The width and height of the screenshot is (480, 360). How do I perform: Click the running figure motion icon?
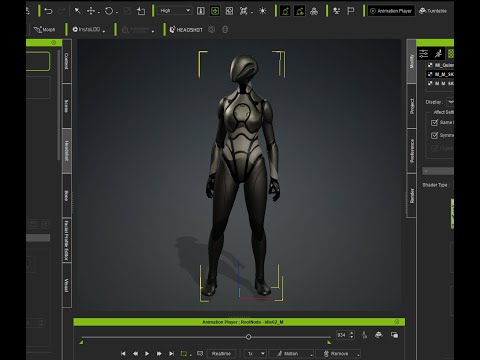coord(439,53)
